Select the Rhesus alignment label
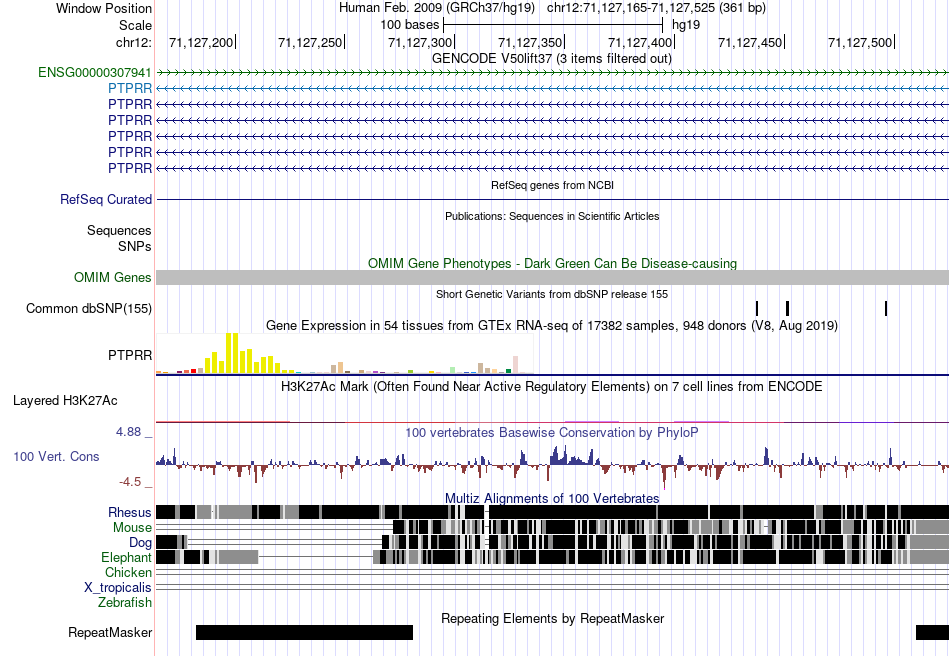950x656 pixels. pyautogui.click(x=130, y=512)
